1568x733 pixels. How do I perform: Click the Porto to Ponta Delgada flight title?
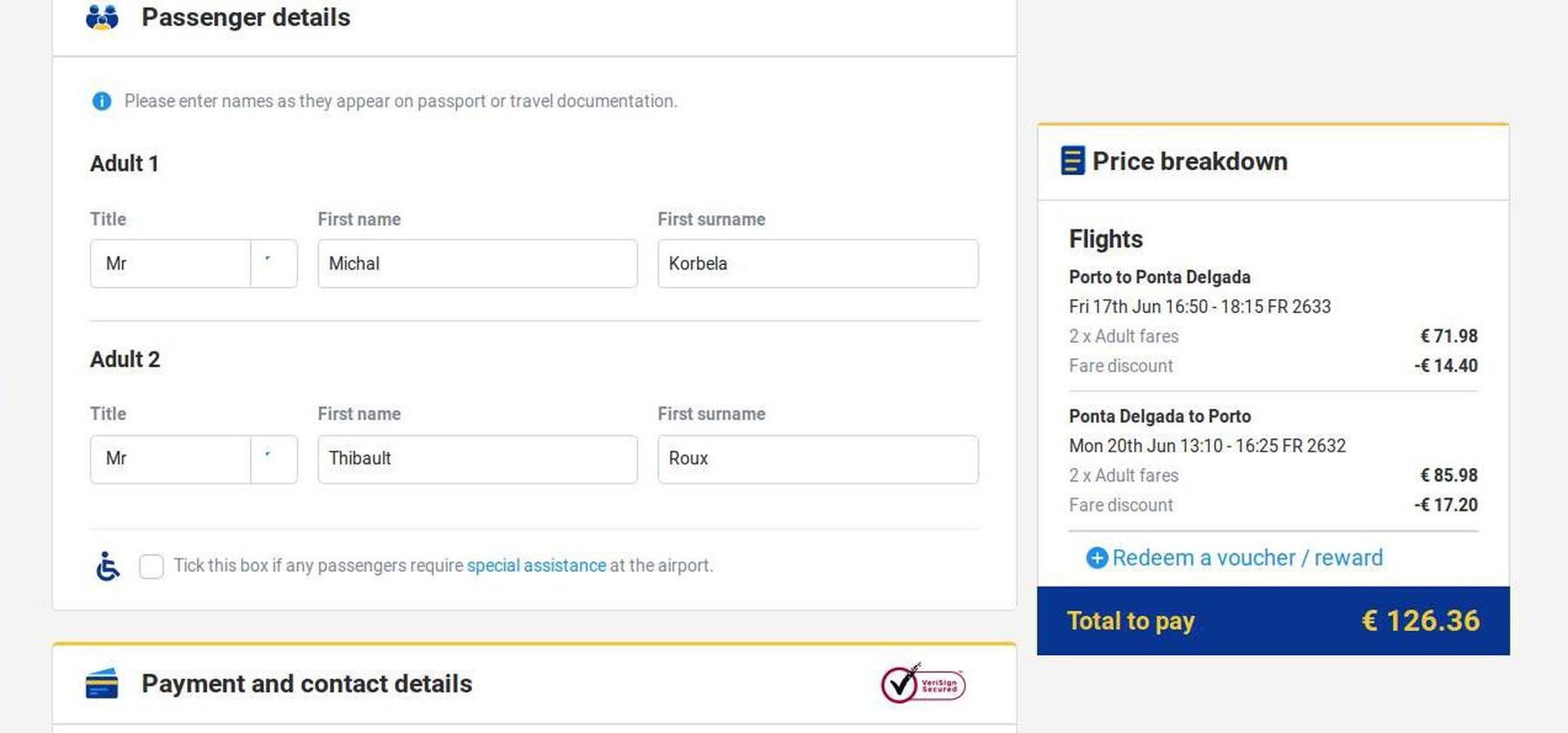[x=1159, y=277]
